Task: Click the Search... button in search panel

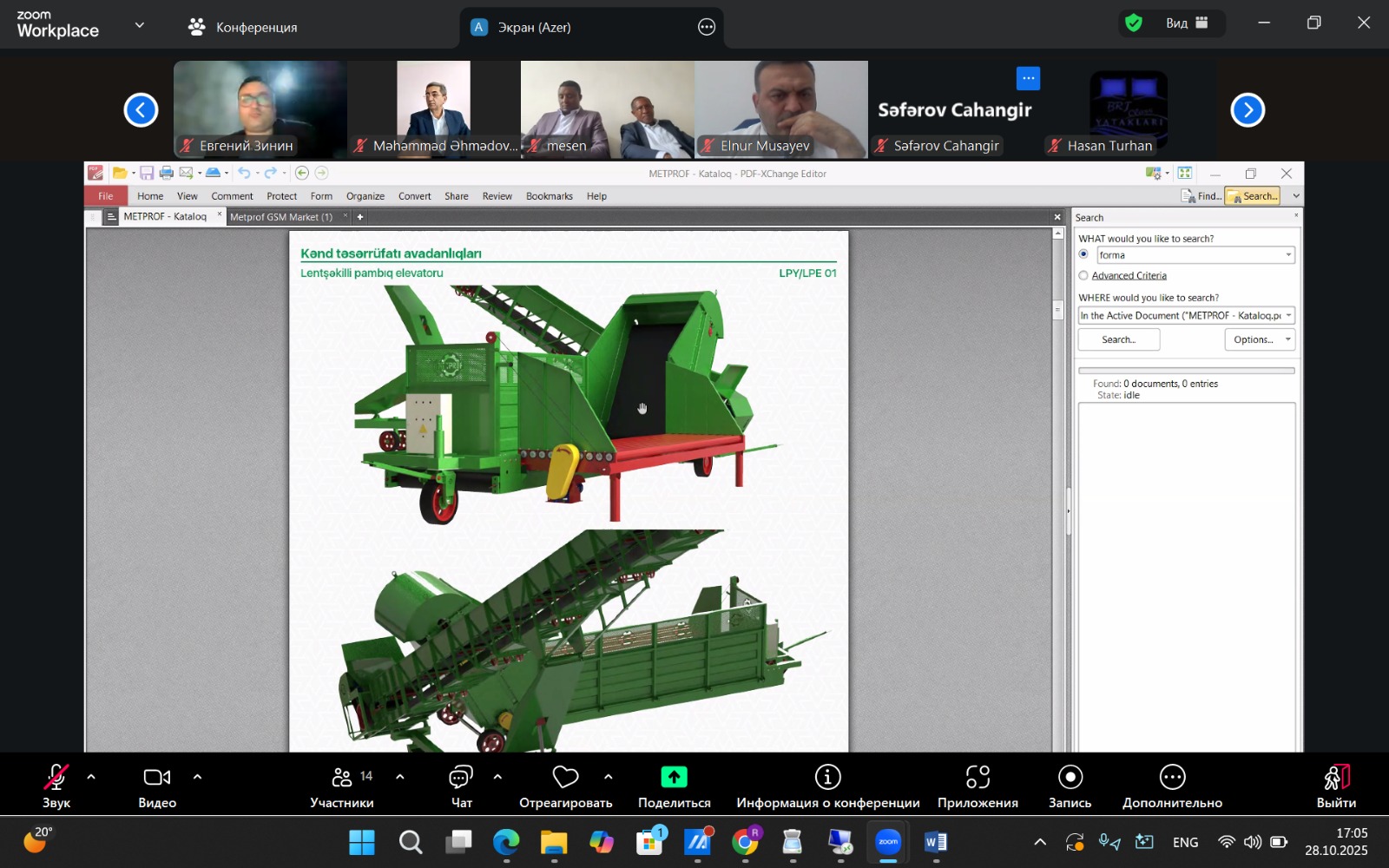Action: pos(1118,340)
